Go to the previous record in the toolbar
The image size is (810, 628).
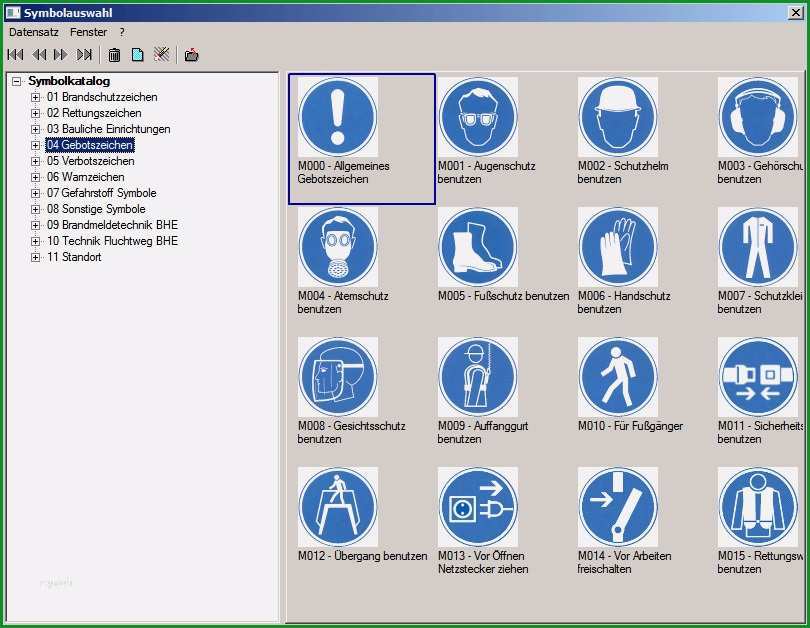[x=39, y=55]
